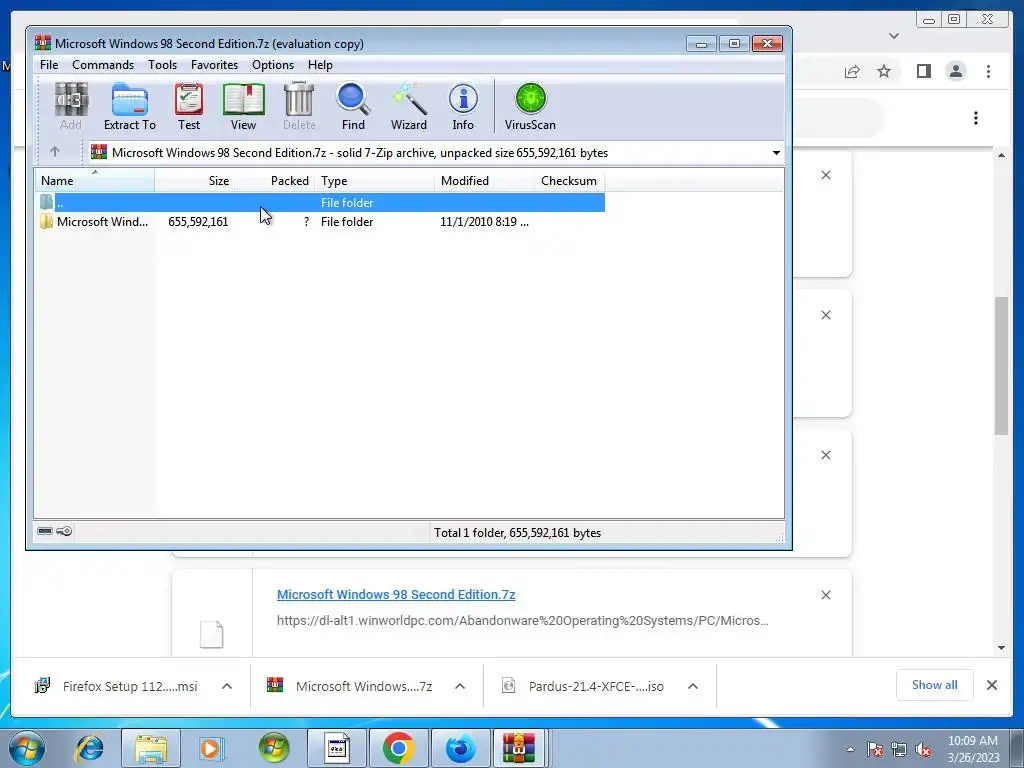
Task: Click 'Total 1 folder, 655,592,161 bytes' status text
Action: pos(517,533)
